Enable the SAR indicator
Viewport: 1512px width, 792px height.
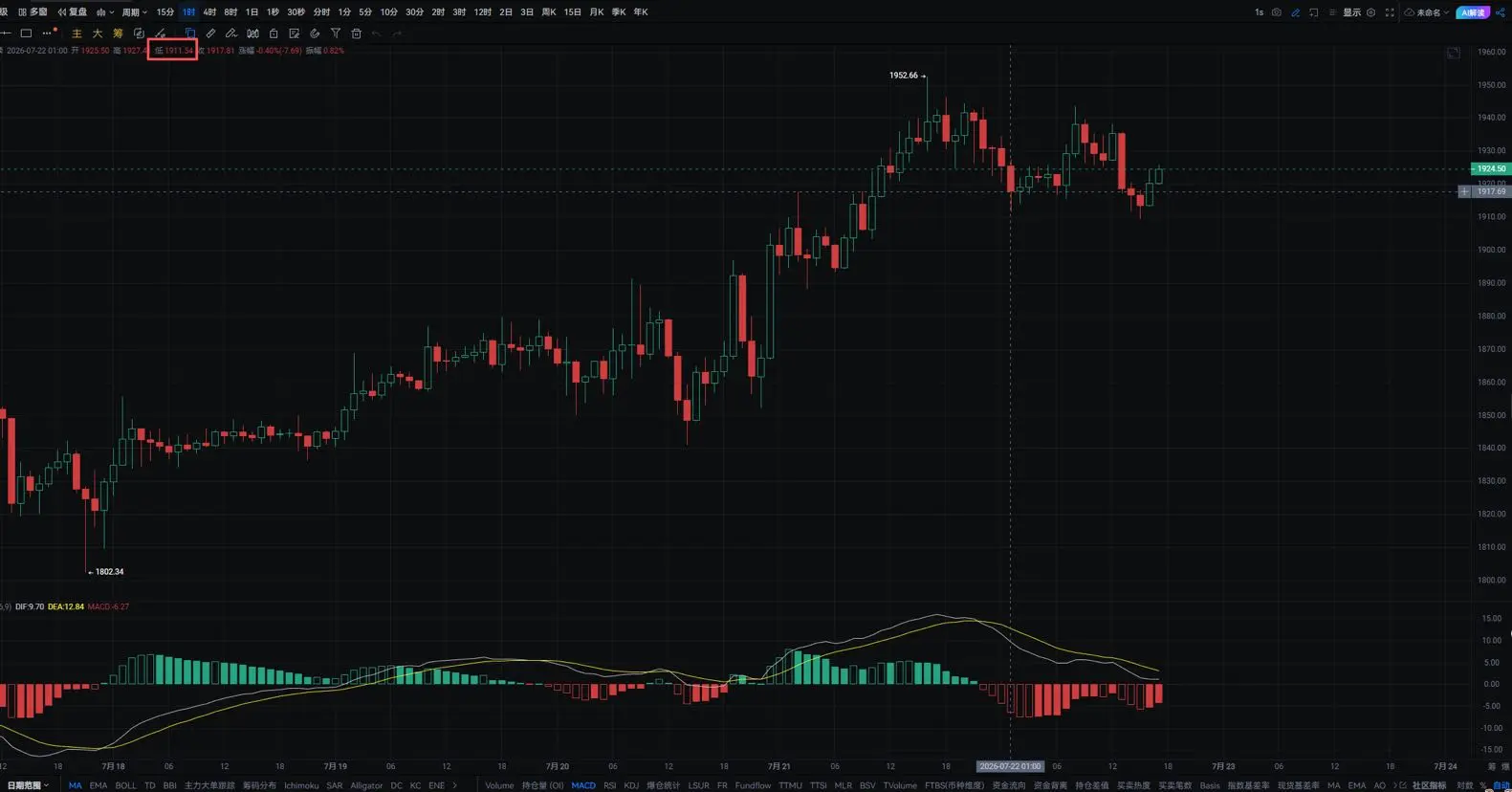(334, 785)
